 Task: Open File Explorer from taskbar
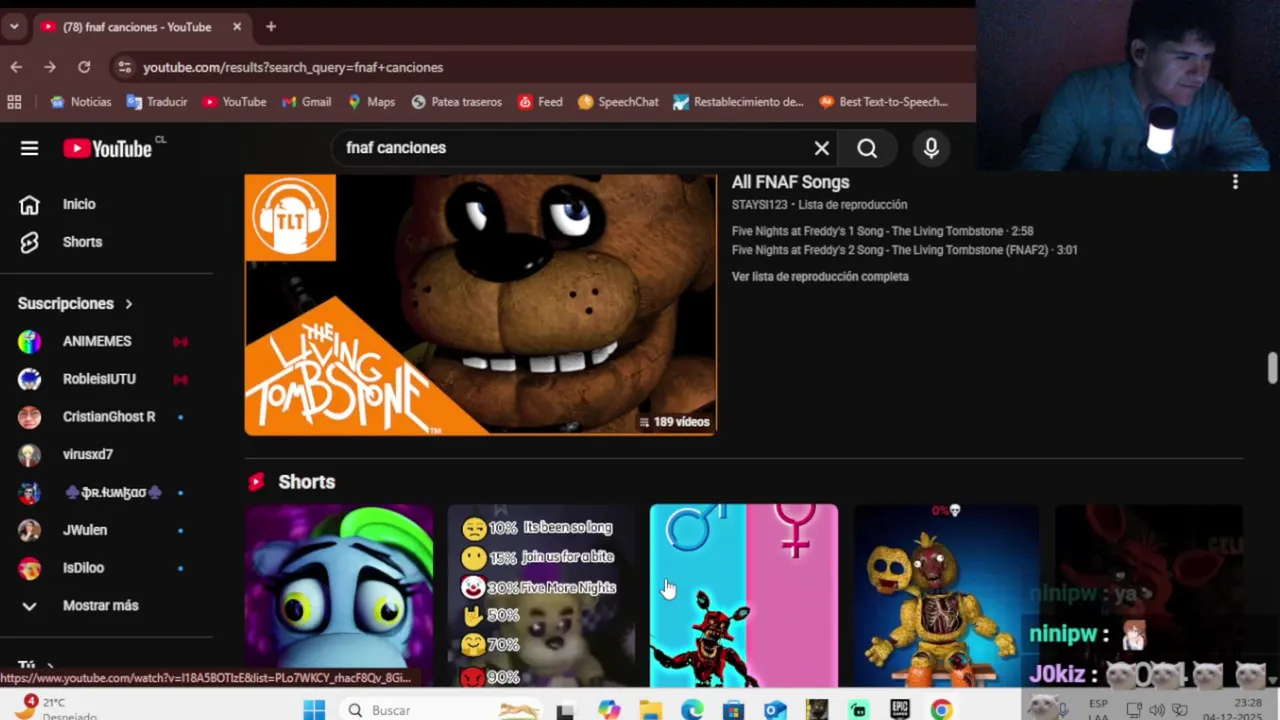(651, 710)
